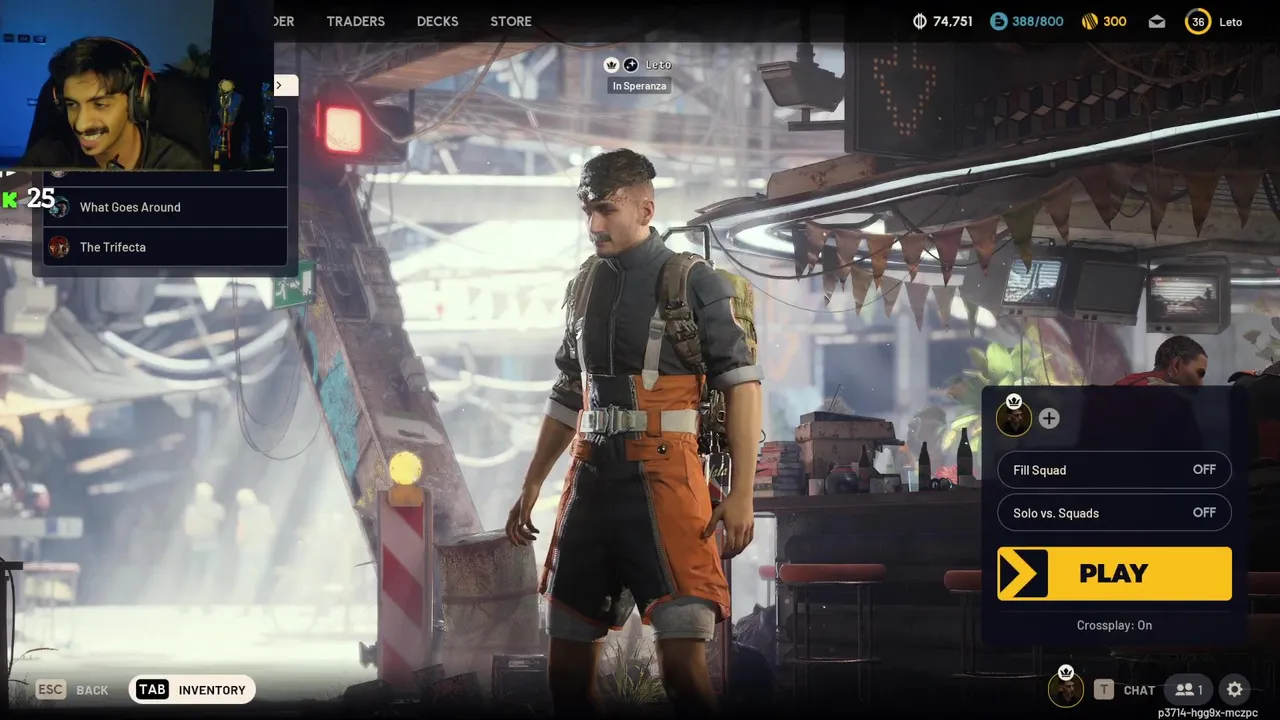
Task: Go back with the ESC Back button
Action: pos(72,690)
